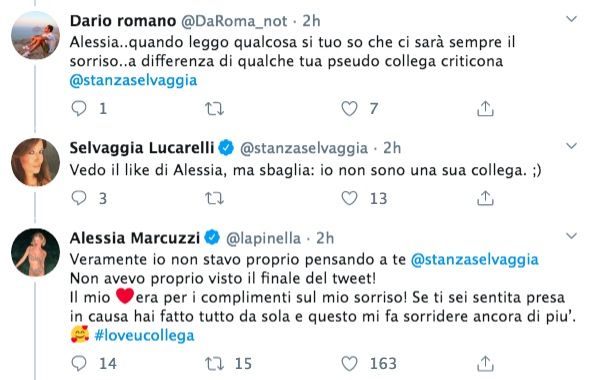
Task: Open options chevron on Alessia Marcuzzi's tweet
Action: [571, 236]
